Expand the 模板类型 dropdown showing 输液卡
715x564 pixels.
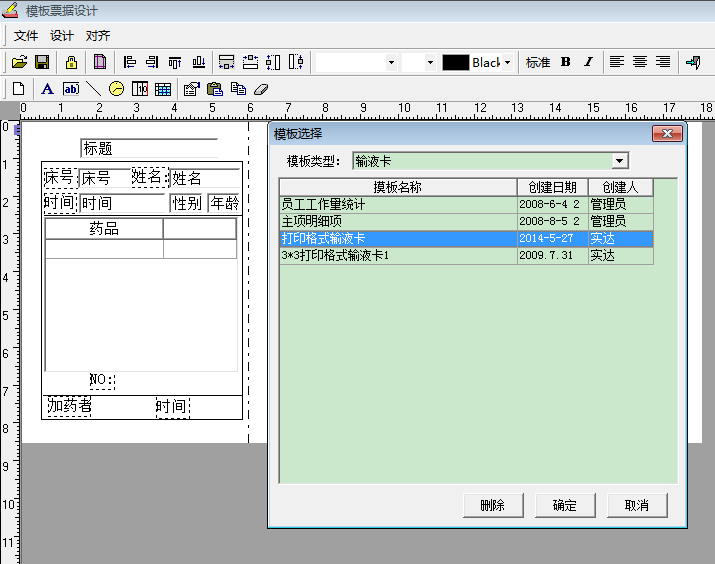(x=619, y=161)
